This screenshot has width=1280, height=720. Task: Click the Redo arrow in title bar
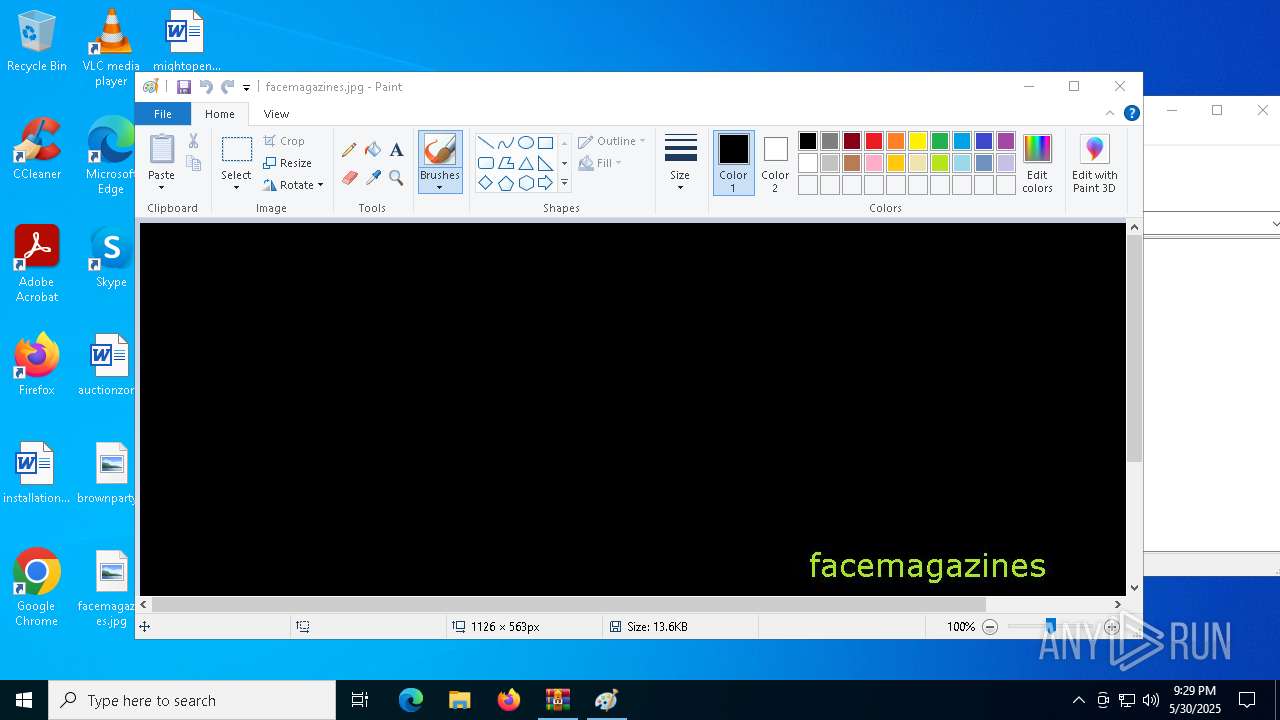(x=228, y=87)
